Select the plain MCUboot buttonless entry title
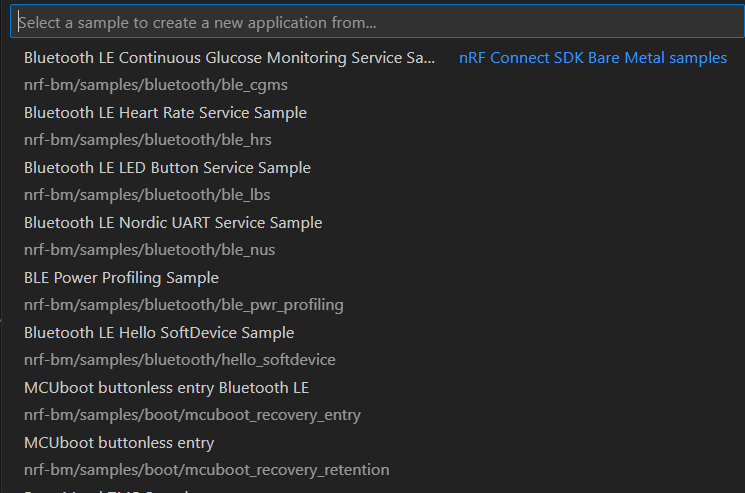This screenshot has width=745, height=493. (119, 443)
